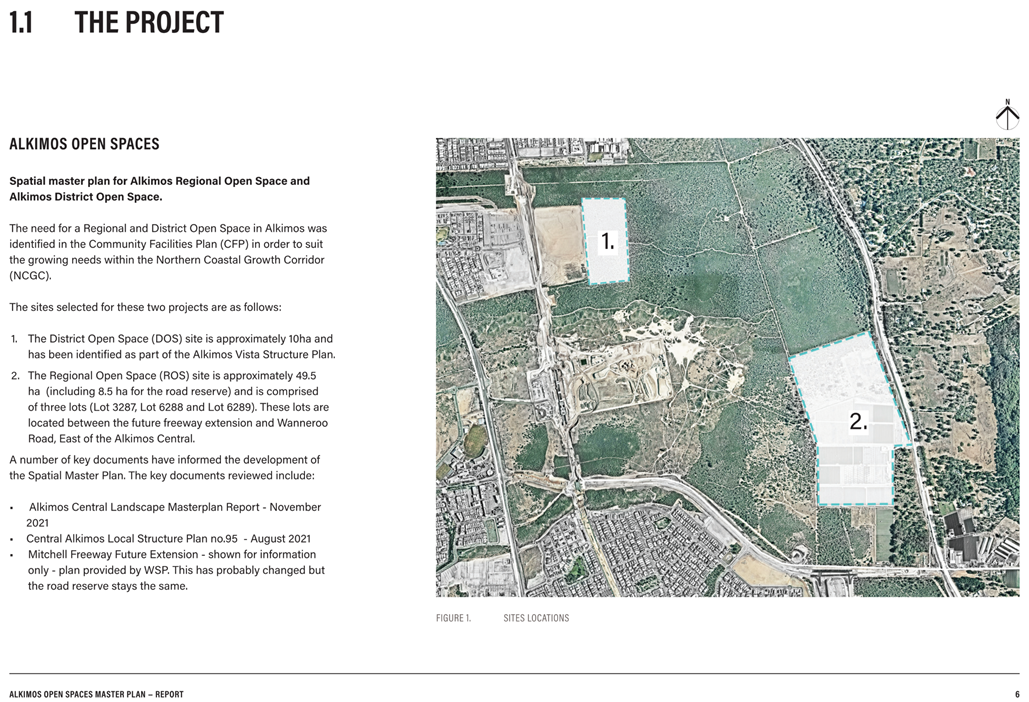Click the dashed site 2 area on map
This screenshot has width=1029, height=702.
[850, 425]
